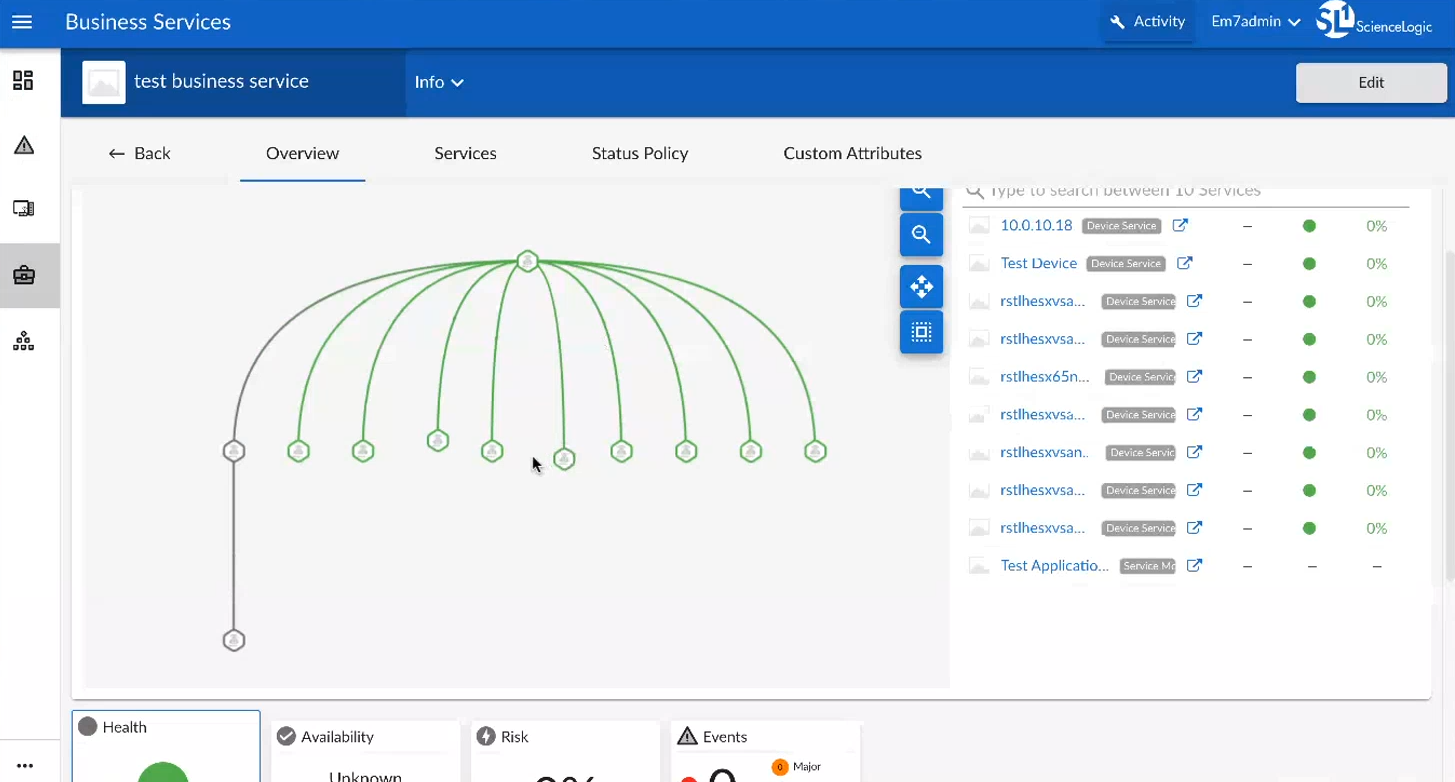The height and width of the screenshot is (782, 1455).
Task: Open Events warning icon in sidebar
Action: tap(24, 146)
